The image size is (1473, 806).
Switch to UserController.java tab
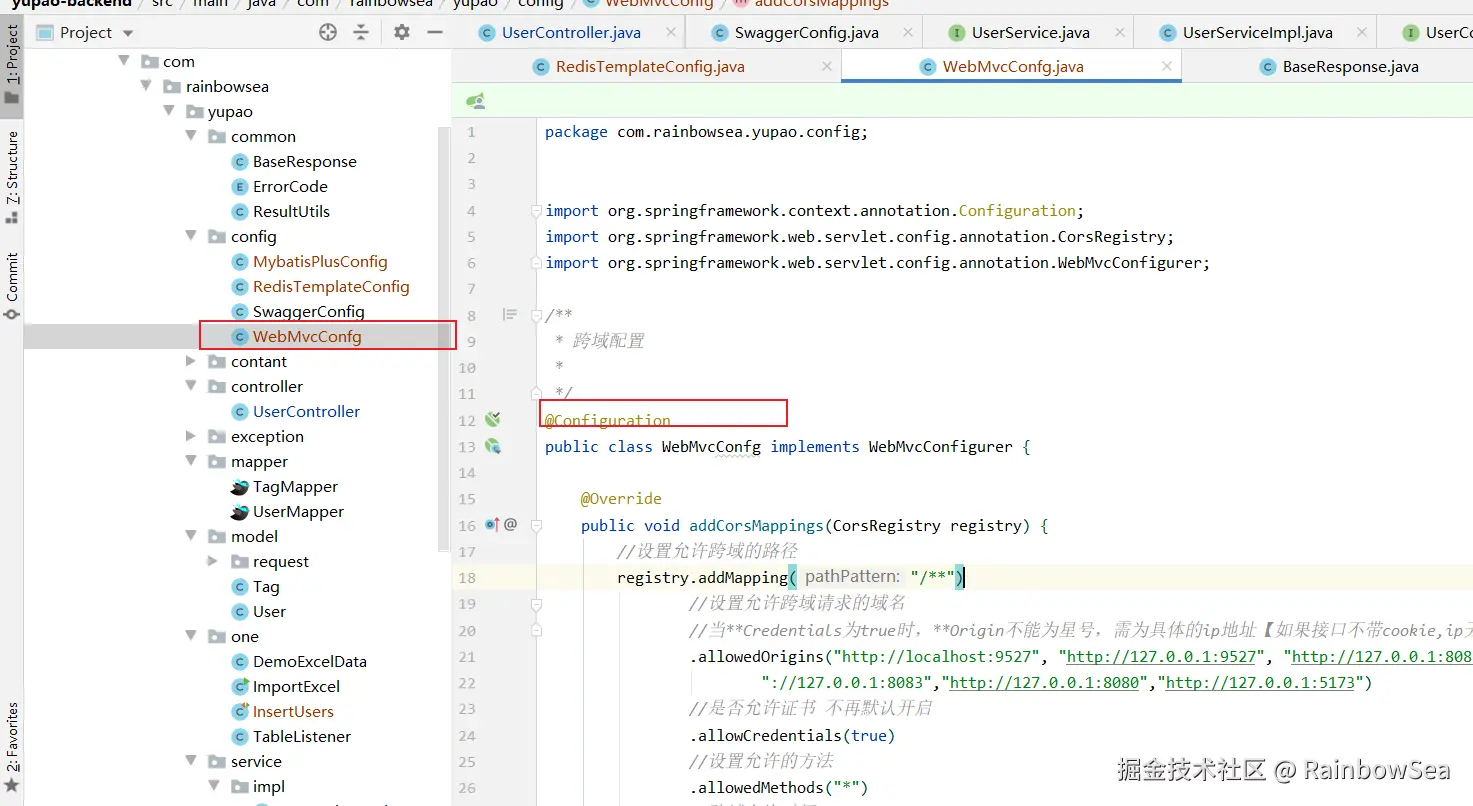570,32
